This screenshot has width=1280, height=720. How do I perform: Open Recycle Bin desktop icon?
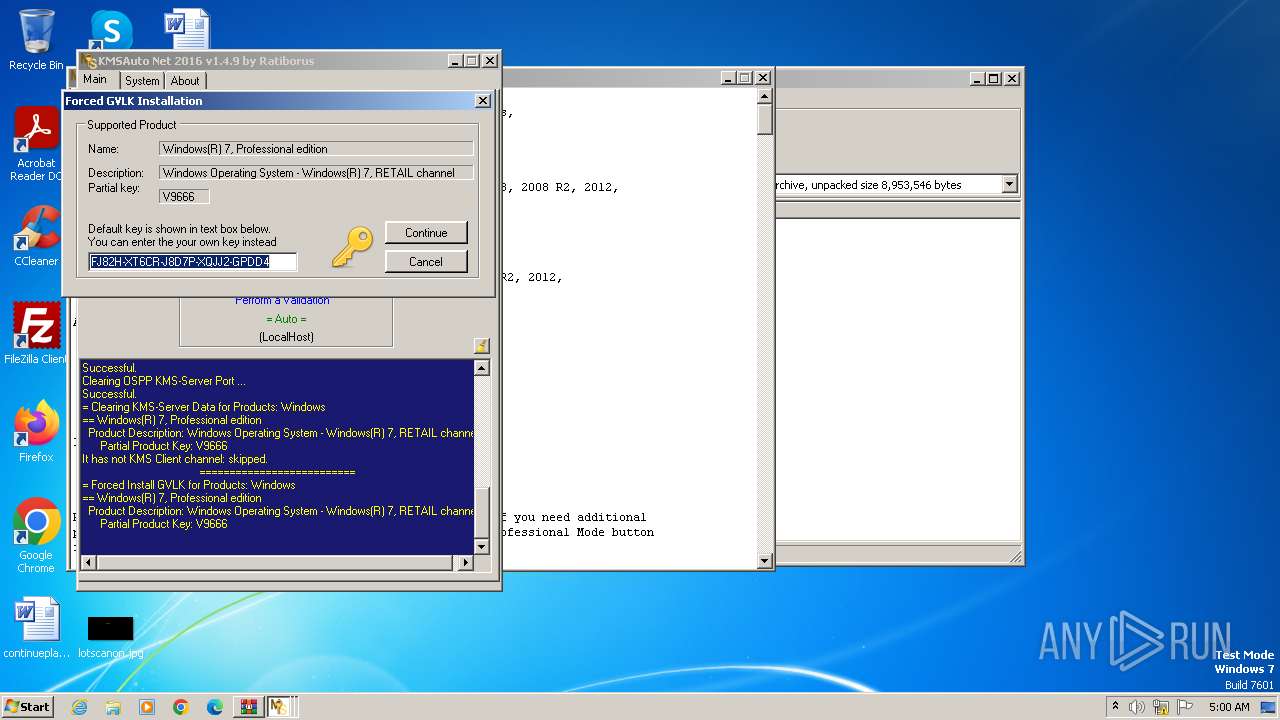point(36,40)
